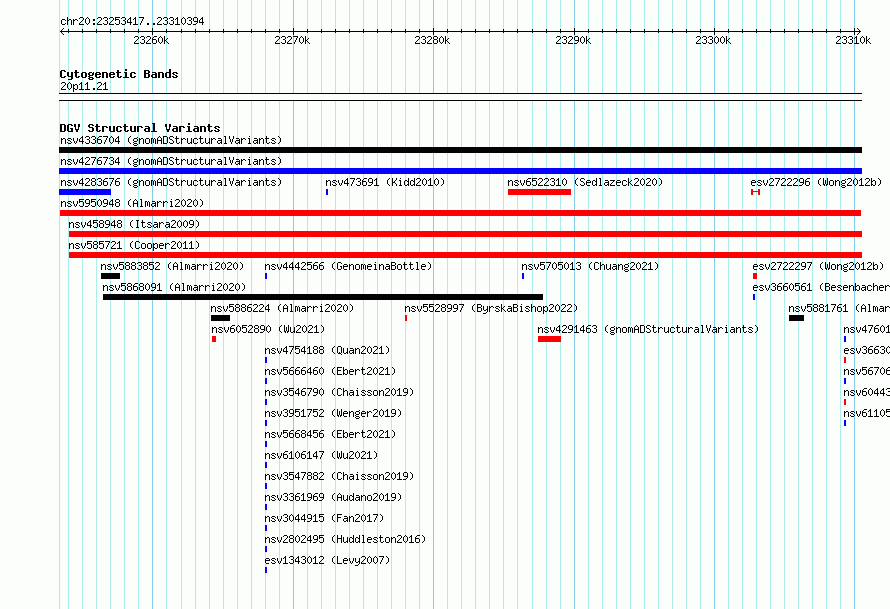The width and height of the screenshot is (890, 609).
Task: Open nsv5950948 Almarri2020 label
Action: pyautogui.click(x=132, y=203)
